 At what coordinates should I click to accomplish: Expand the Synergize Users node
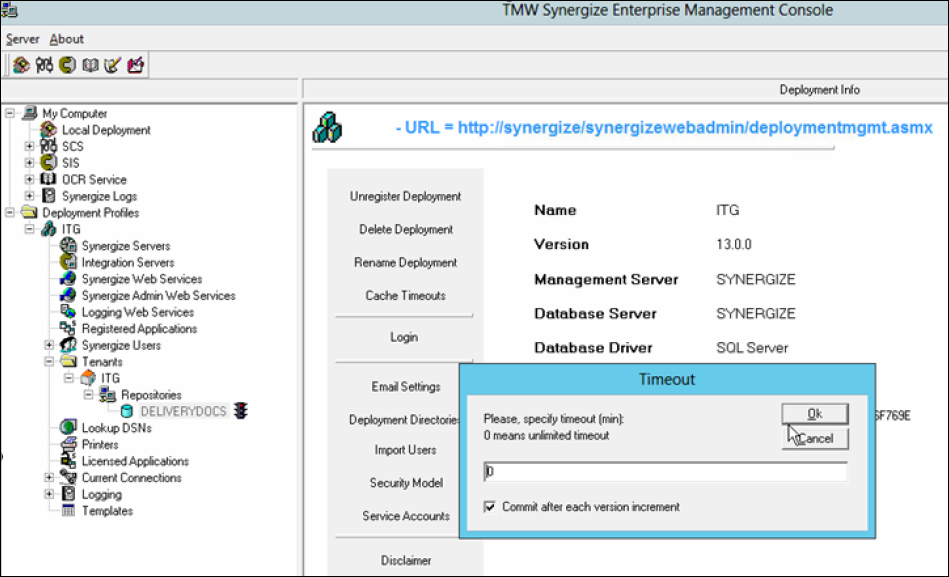coord(49,345)
